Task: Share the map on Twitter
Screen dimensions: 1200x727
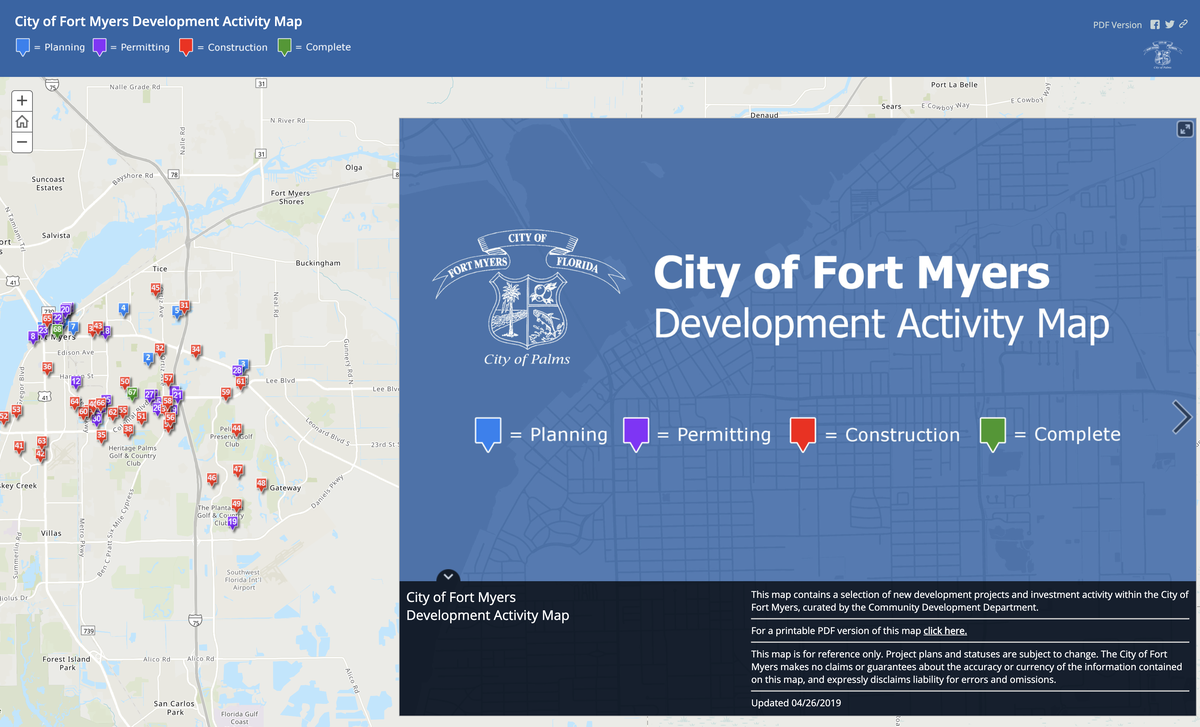Action: pyautogui.click(x=1170, y=25)
